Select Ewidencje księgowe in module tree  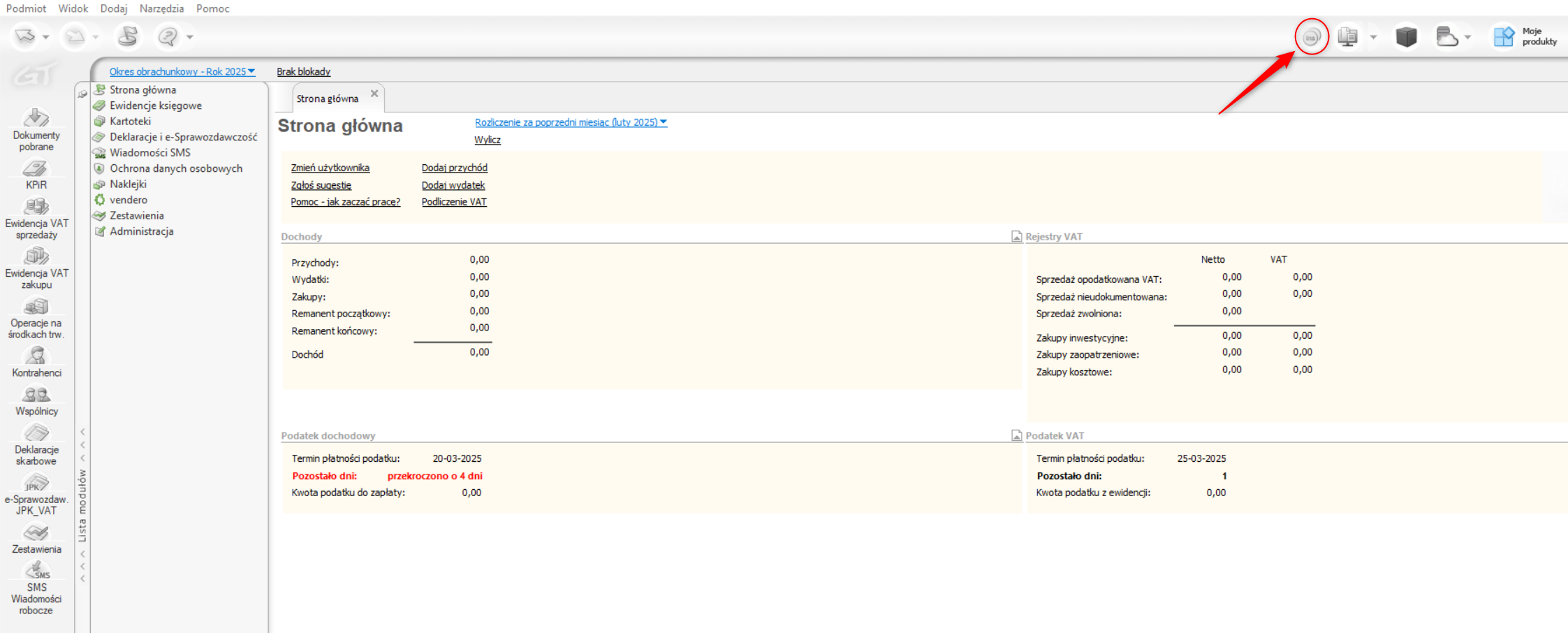pyautogui.click(x=155, y=105)
